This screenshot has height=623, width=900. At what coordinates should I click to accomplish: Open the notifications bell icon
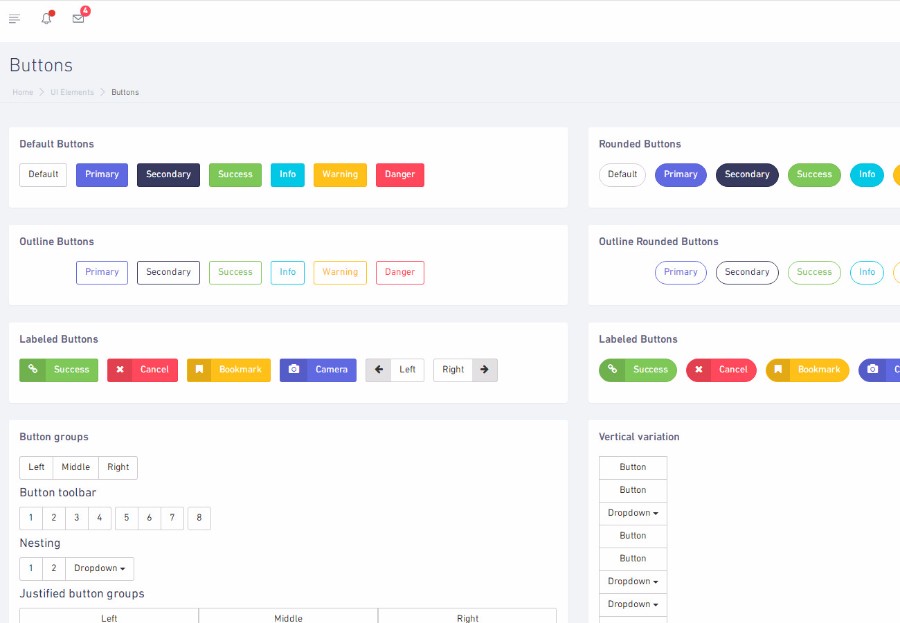46,18
